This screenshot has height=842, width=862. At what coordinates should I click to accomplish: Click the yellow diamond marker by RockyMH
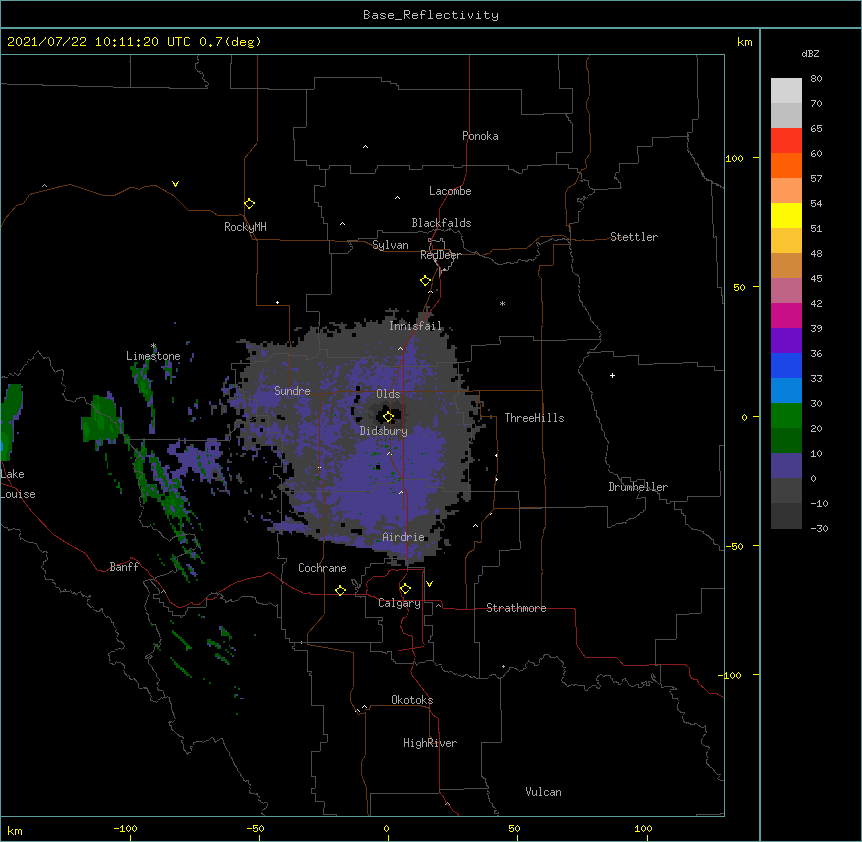(249, 203)
